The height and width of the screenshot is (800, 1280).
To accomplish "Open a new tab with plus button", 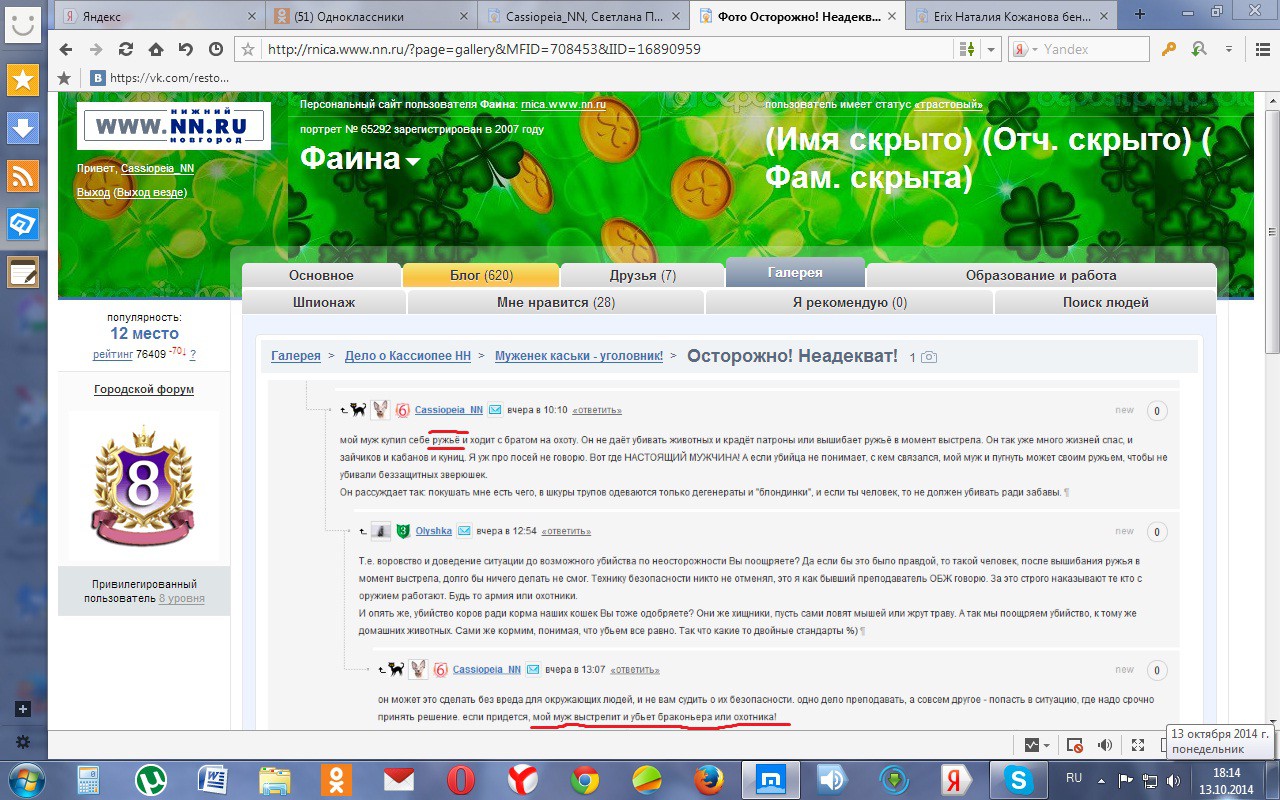I will (x=1140, y=14).
